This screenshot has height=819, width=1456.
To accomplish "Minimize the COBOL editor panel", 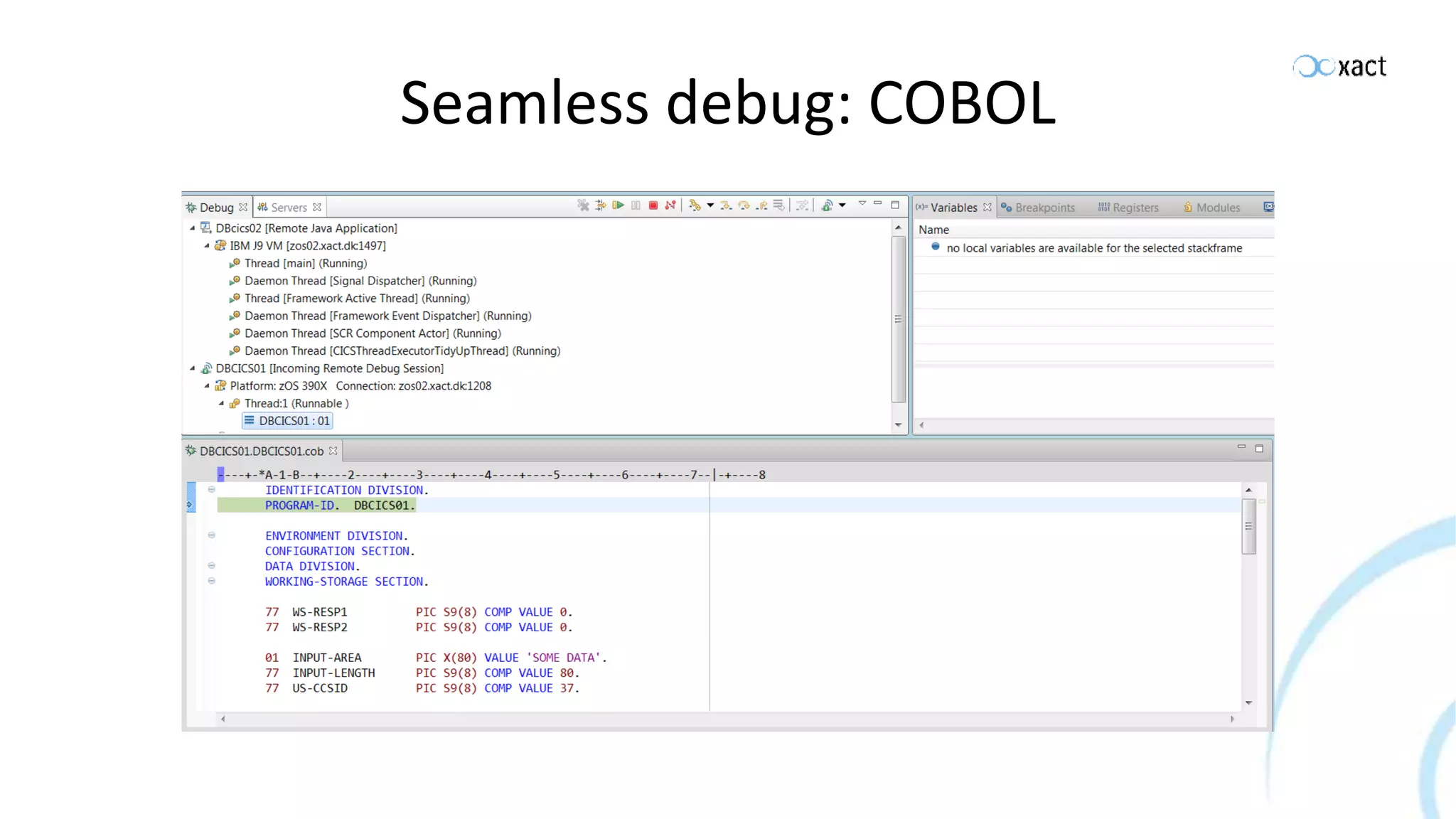I will [x=1241, y=447].
